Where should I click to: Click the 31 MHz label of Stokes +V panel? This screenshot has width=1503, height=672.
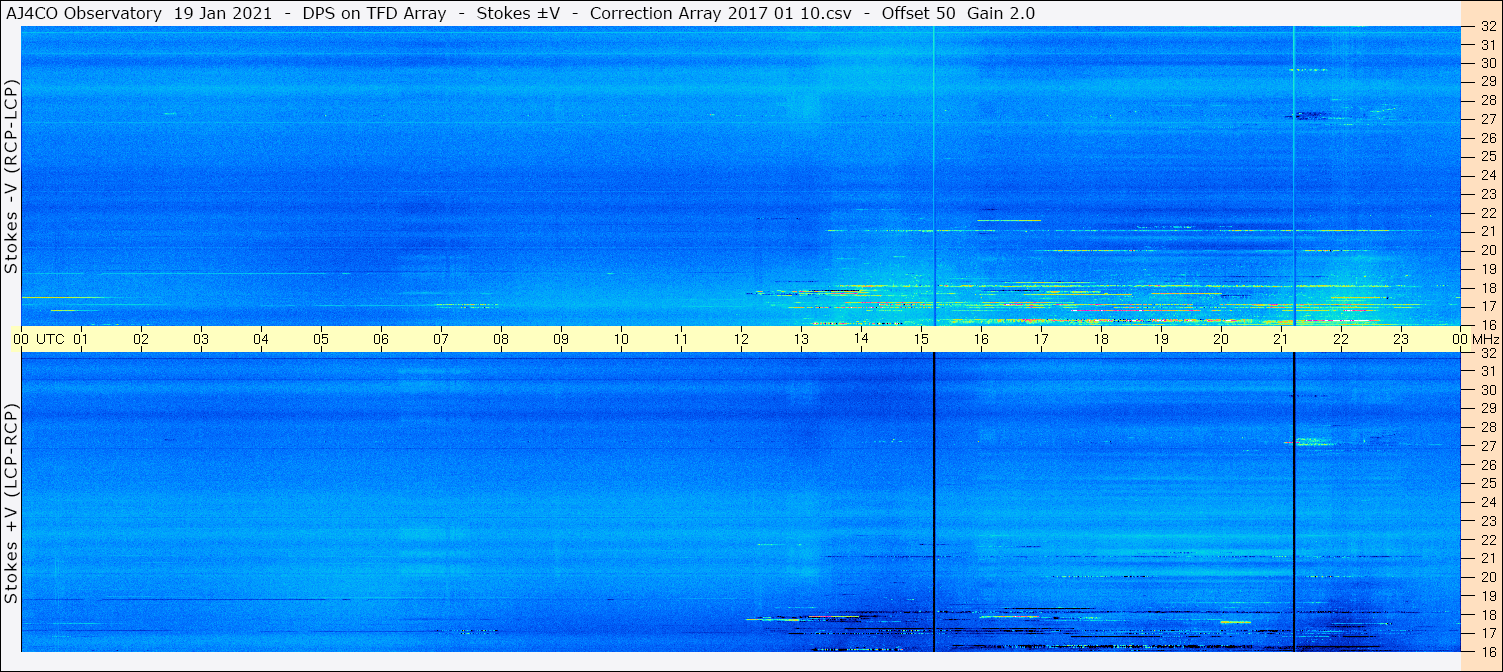[x=1488, y=371]
